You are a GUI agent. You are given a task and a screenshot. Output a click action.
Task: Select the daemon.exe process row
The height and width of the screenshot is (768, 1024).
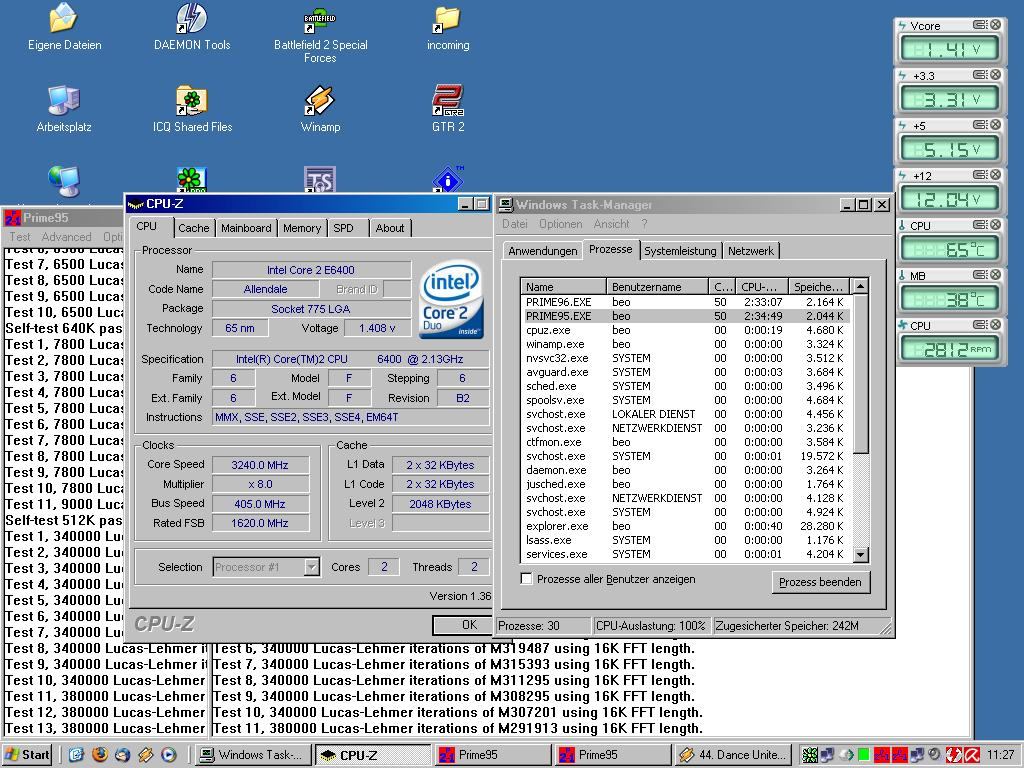[x=686, y=470]
